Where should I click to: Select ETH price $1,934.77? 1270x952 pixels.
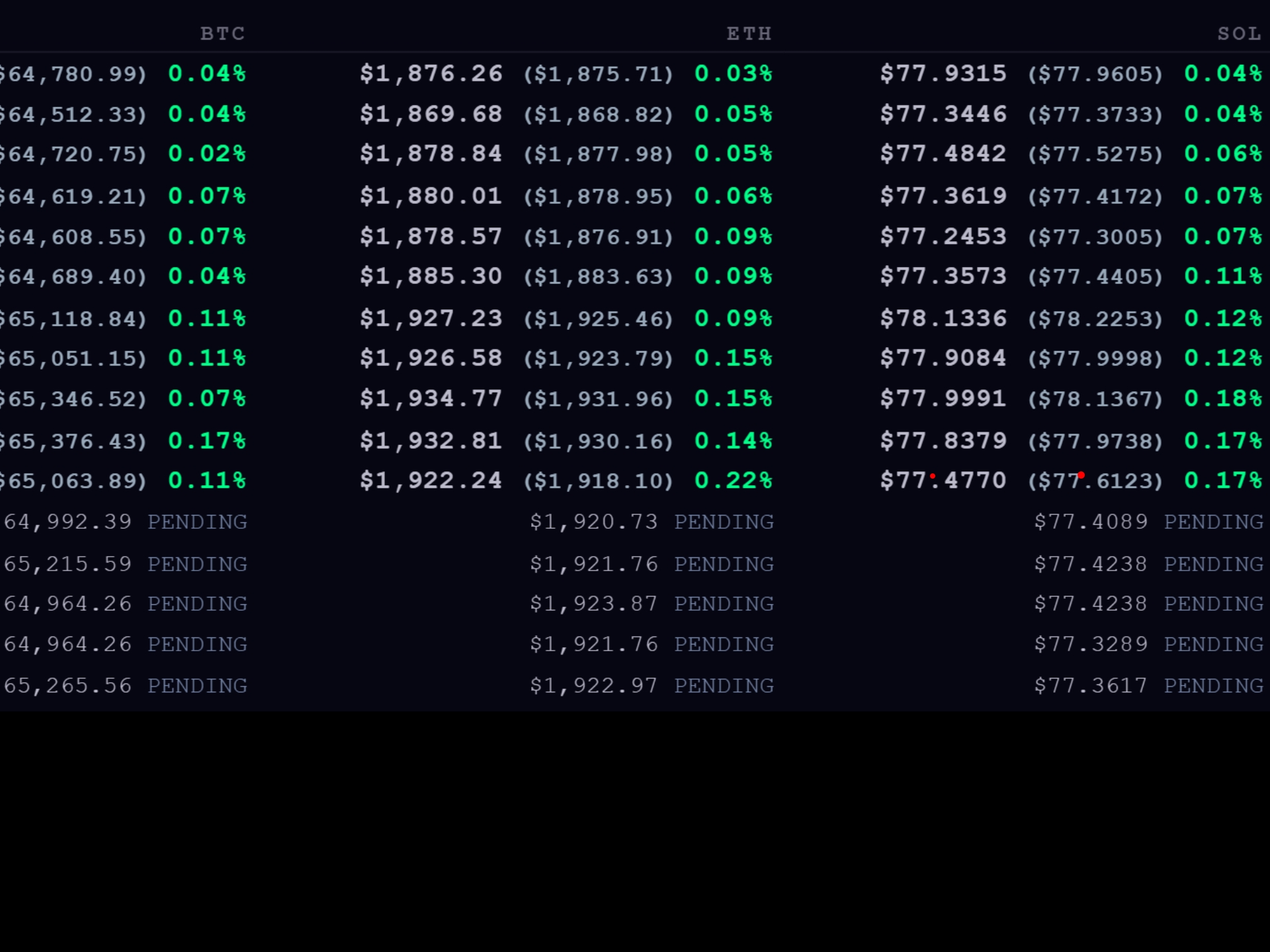(x=431, y=398)
